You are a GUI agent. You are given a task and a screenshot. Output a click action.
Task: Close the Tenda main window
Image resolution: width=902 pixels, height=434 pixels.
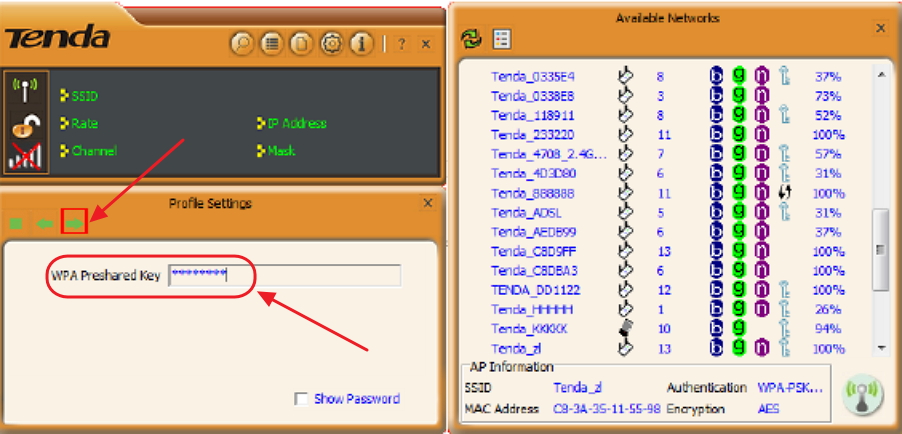tap(426, 44)
